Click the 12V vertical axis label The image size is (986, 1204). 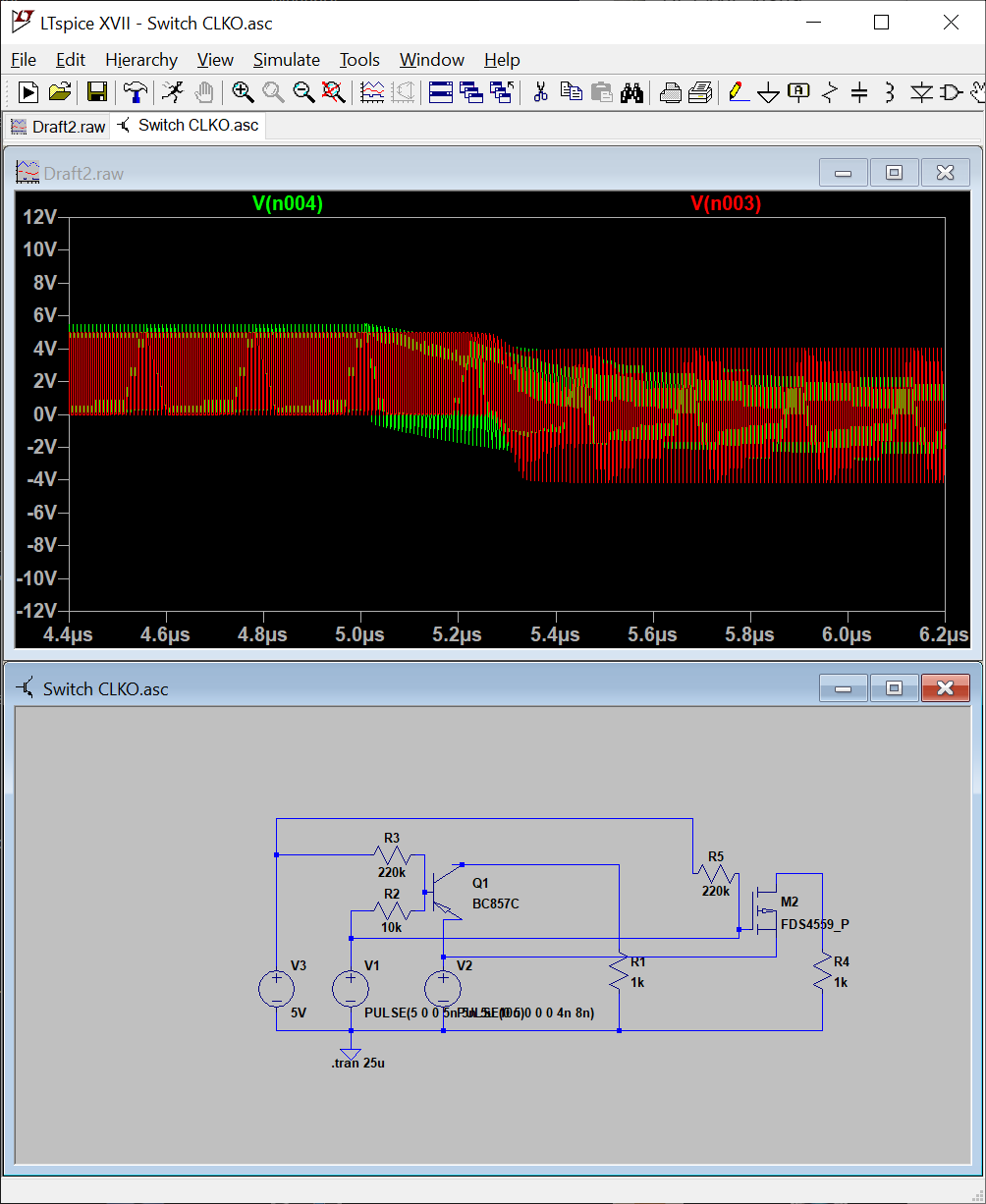tap(39, 217)
